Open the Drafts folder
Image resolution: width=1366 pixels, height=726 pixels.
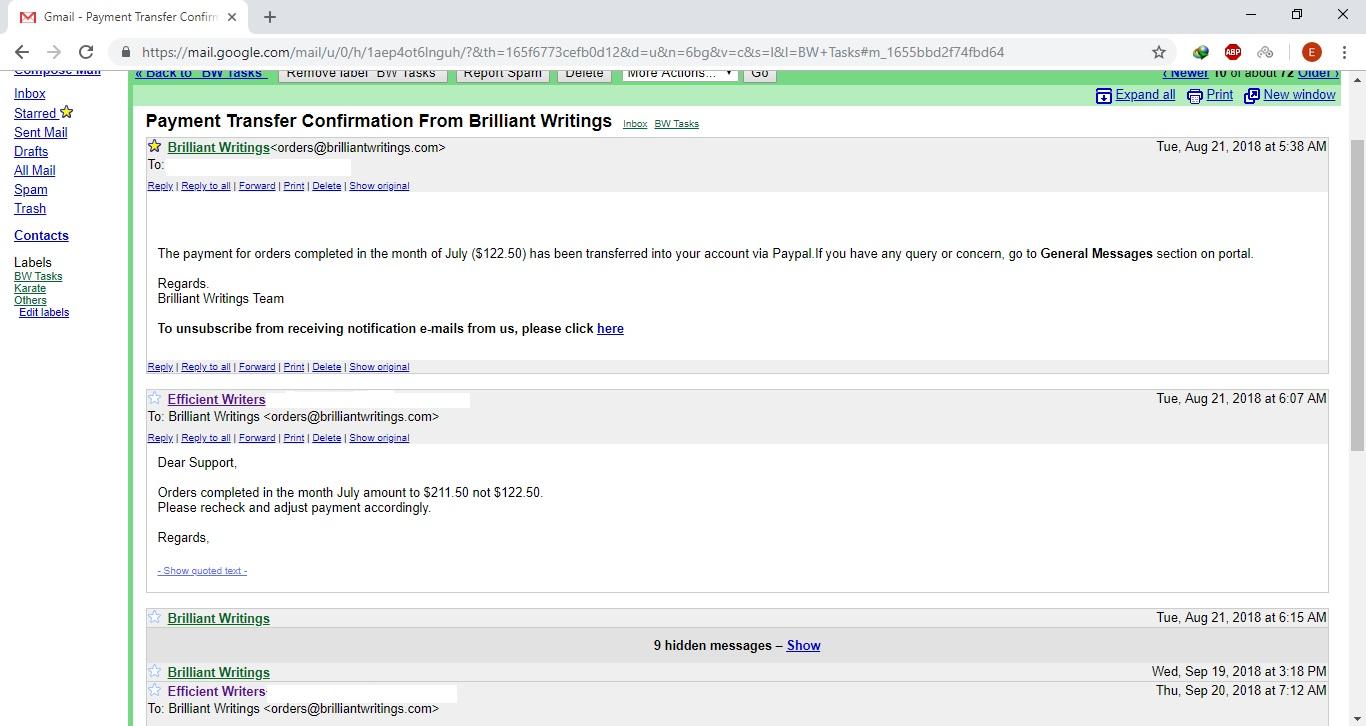(31, 151)
